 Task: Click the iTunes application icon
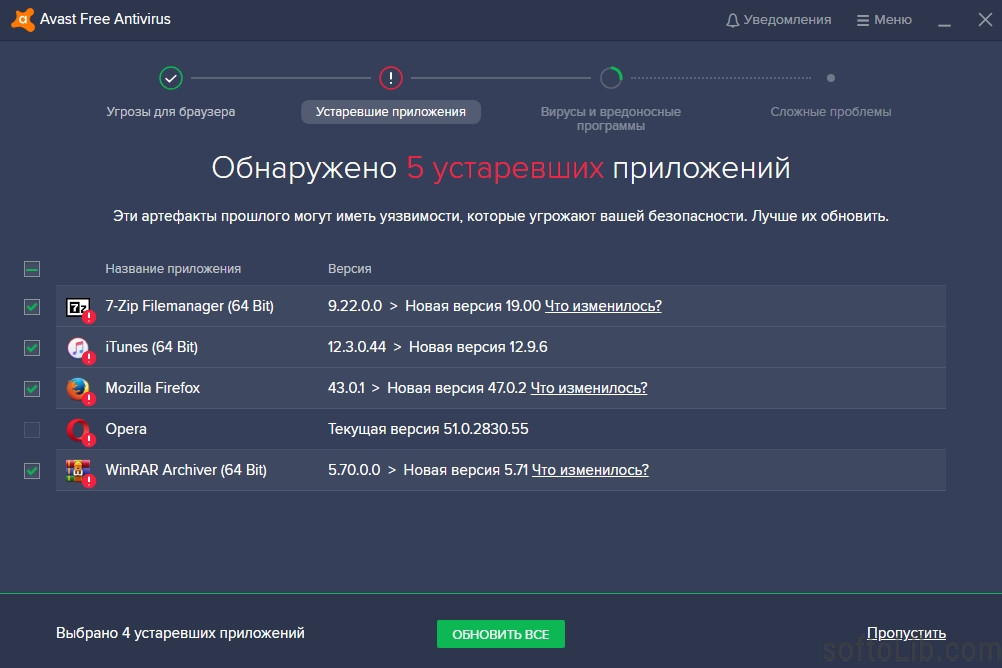pos(79,349)
